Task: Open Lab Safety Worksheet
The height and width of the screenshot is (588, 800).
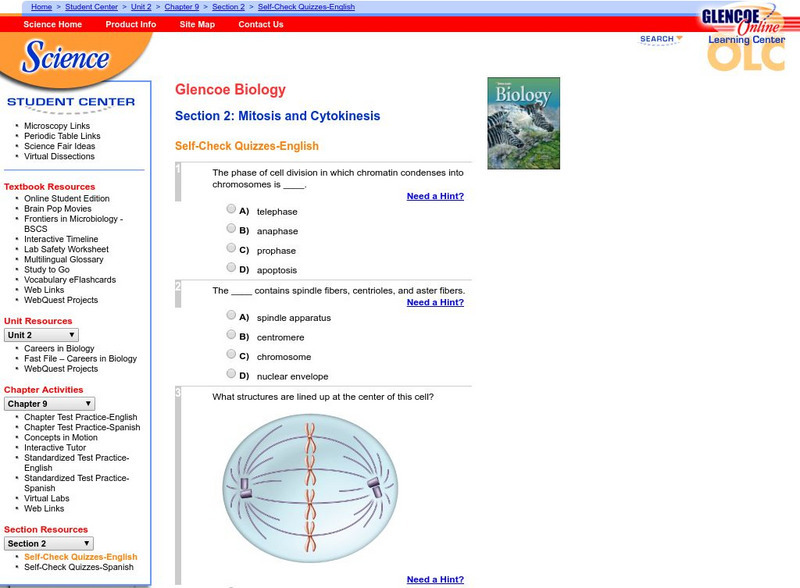Action: click(66, 249)
